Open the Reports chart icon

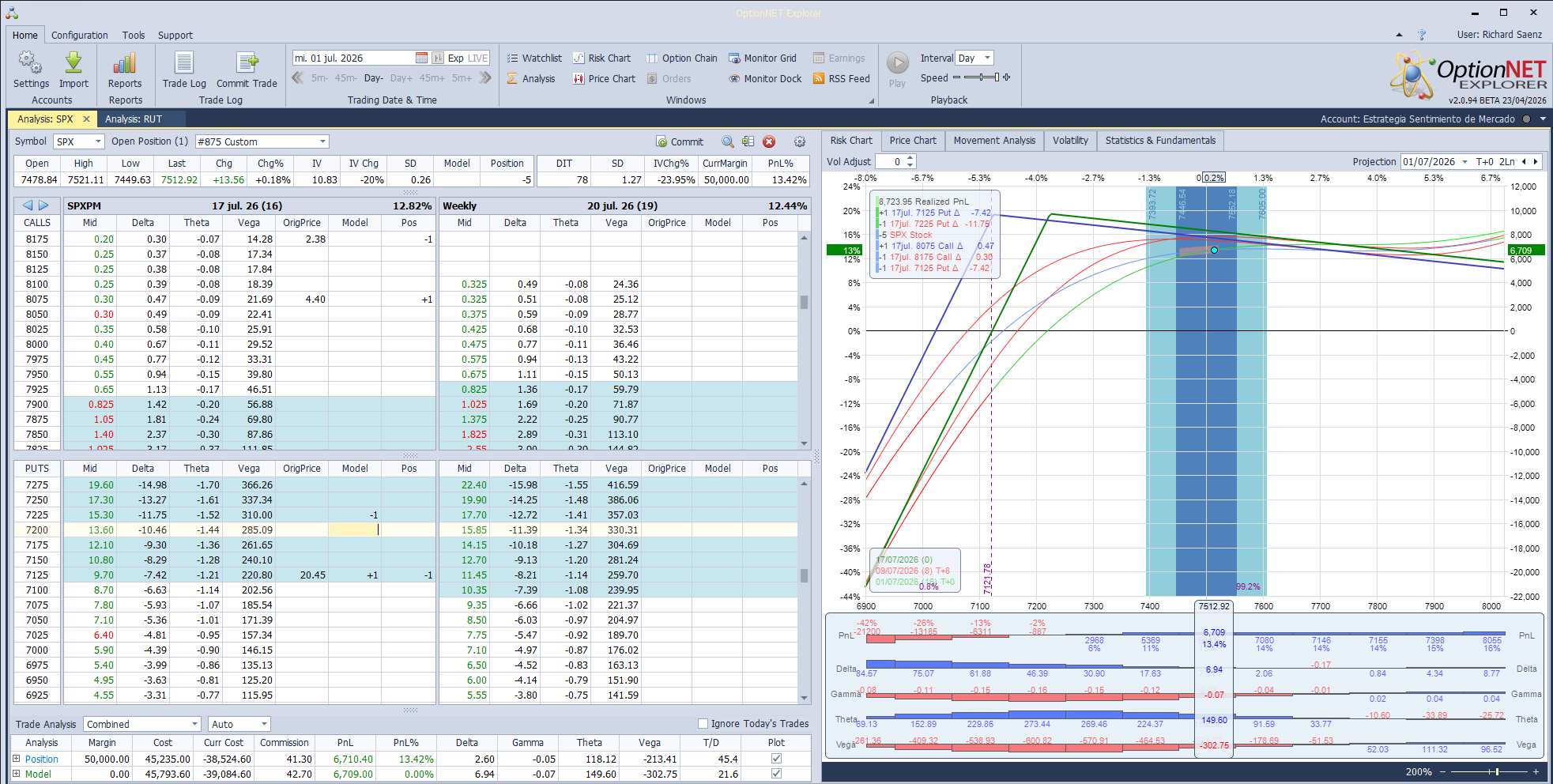[125, 63]
